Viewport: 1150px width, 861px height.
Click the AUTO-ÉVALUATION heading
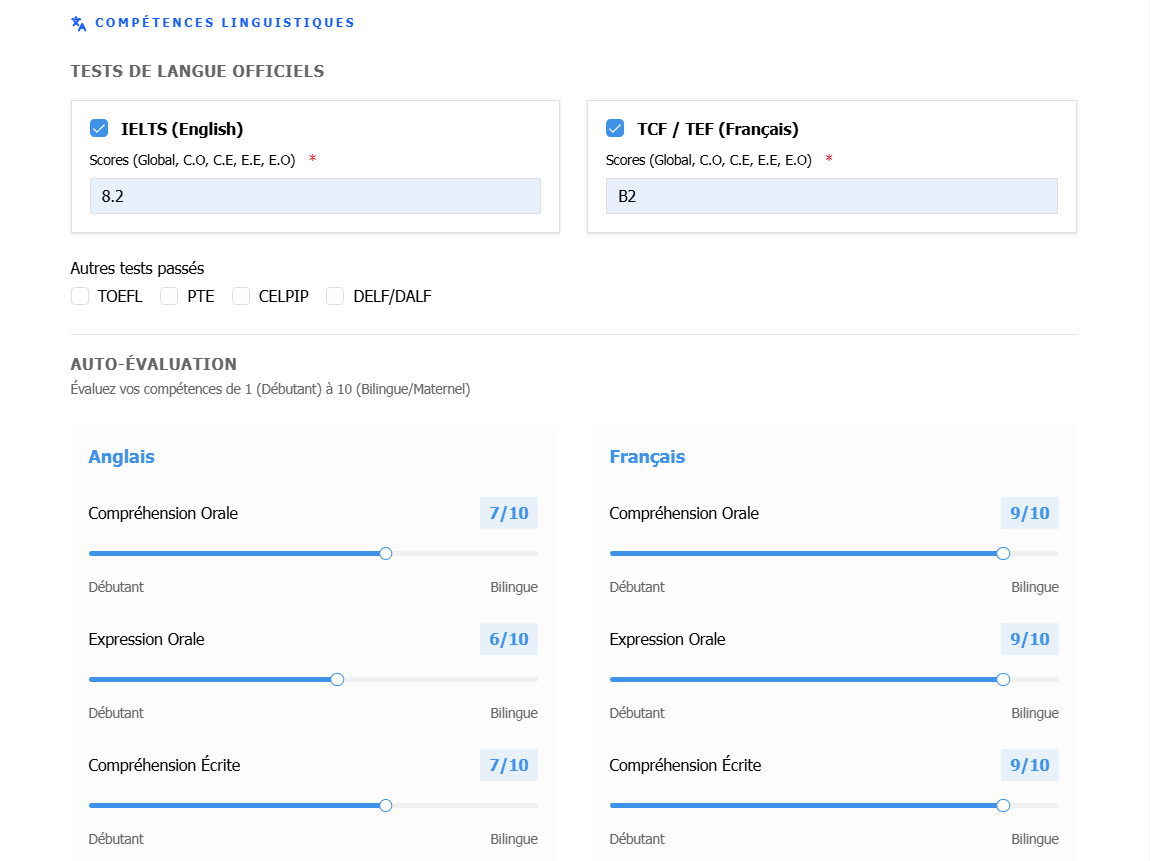tap(154, 364)
